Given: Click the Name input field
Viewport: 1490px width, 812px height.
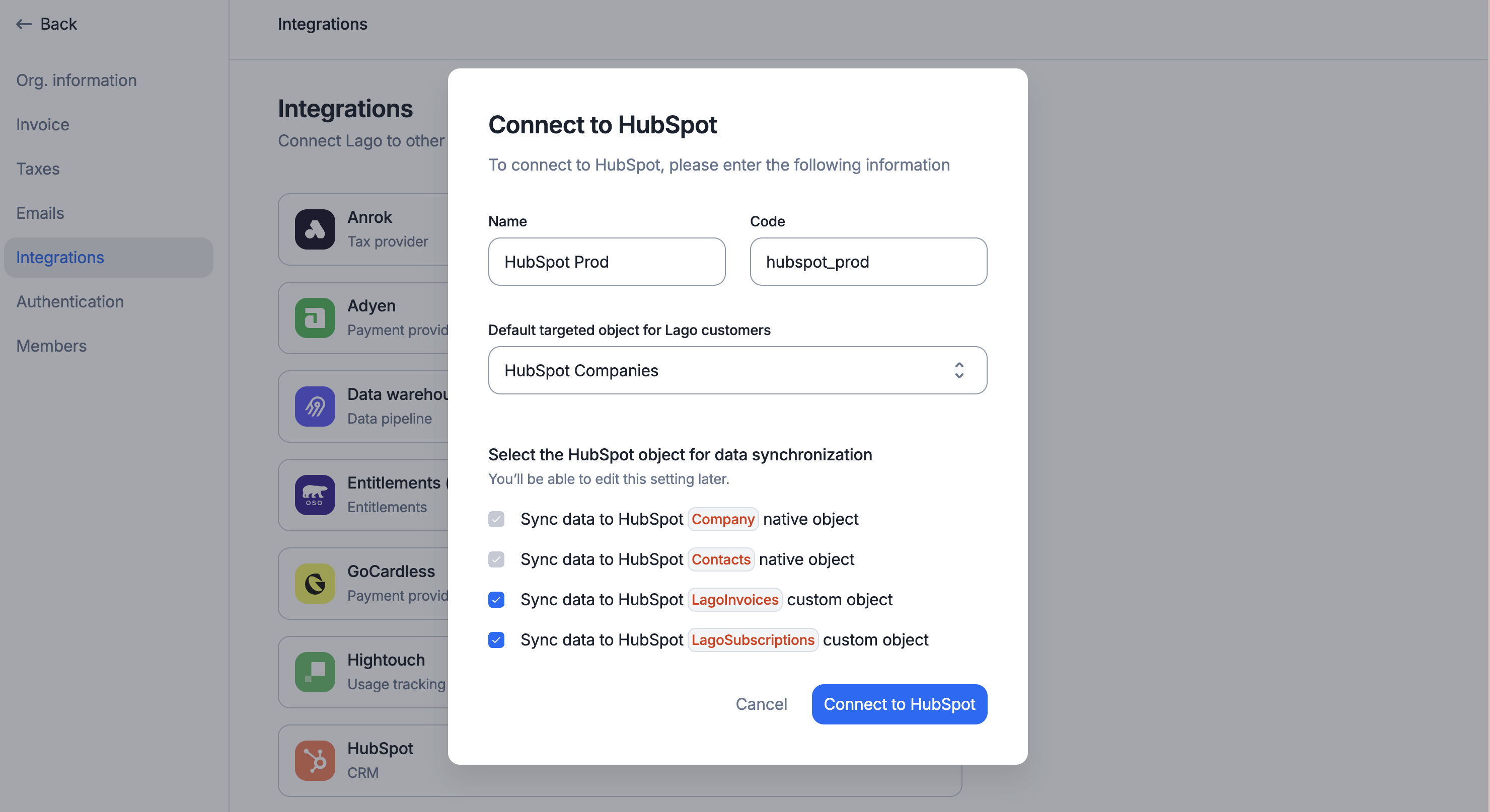Looking at the screenshot, I should (x=607, y=262).
